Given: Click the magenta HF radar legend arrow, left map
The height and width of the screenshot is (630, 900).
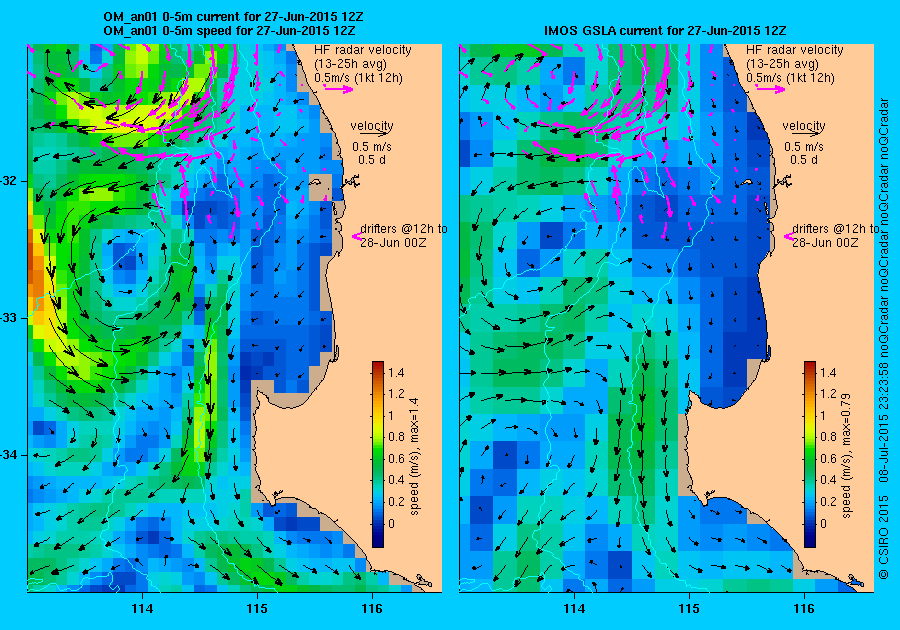Looking at the screenshot, I should click(x=339, y=88).
